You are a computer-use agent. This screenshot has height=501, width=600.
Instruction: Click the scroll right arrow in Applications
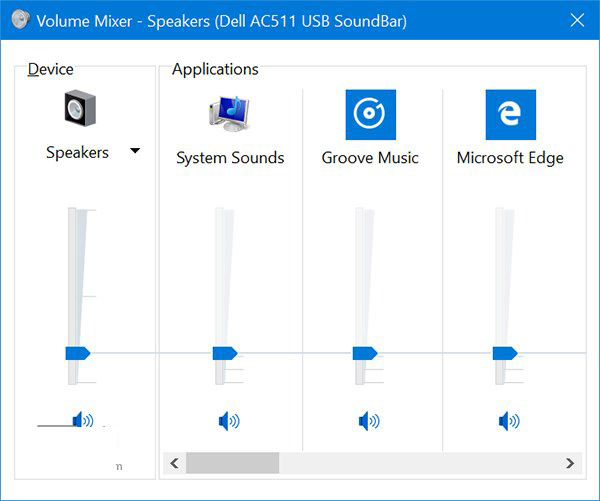click(571, 463)
